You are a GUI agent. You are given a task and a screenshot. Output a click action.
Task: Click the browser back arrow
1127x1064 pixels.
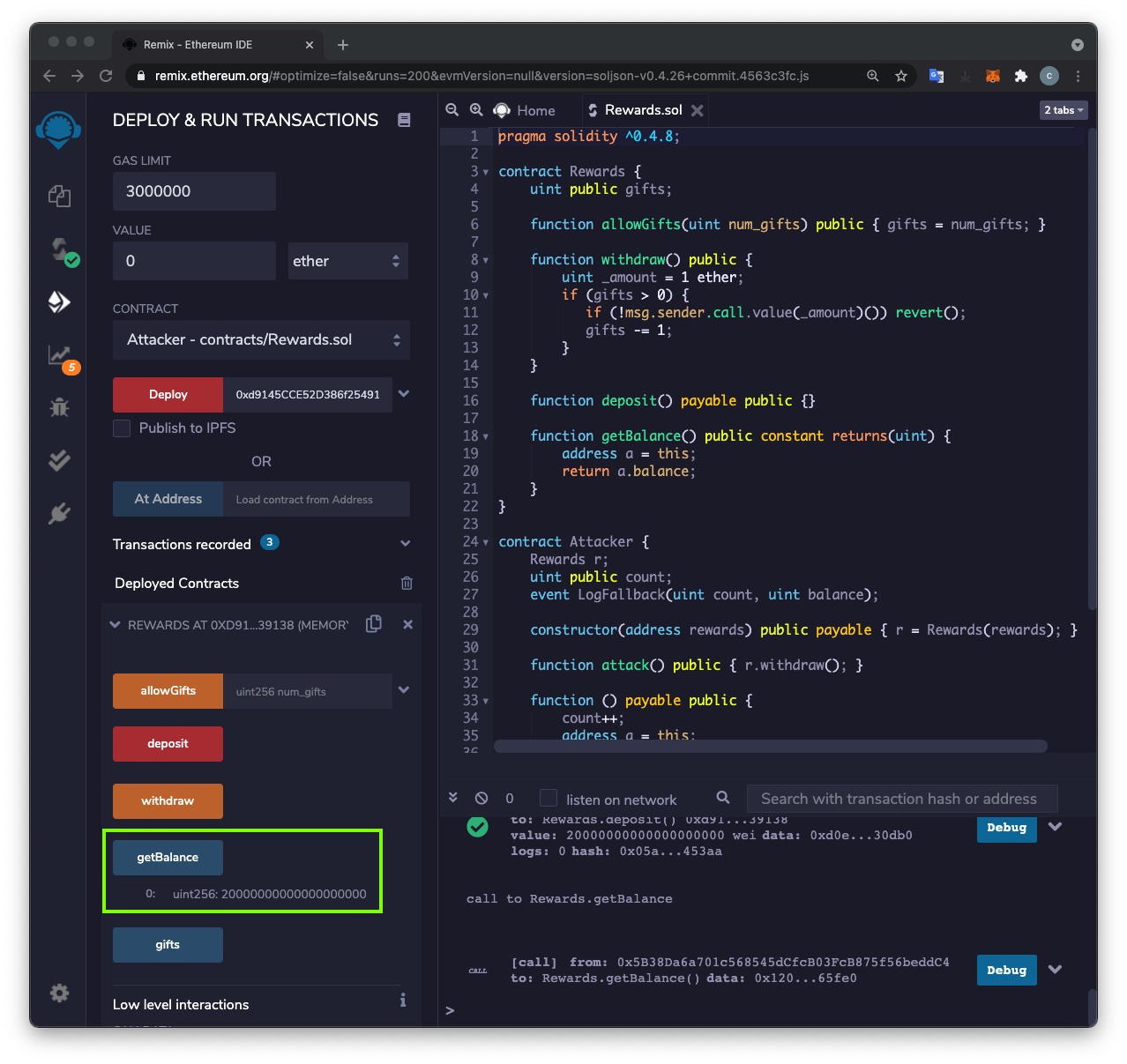click(49, 76)
